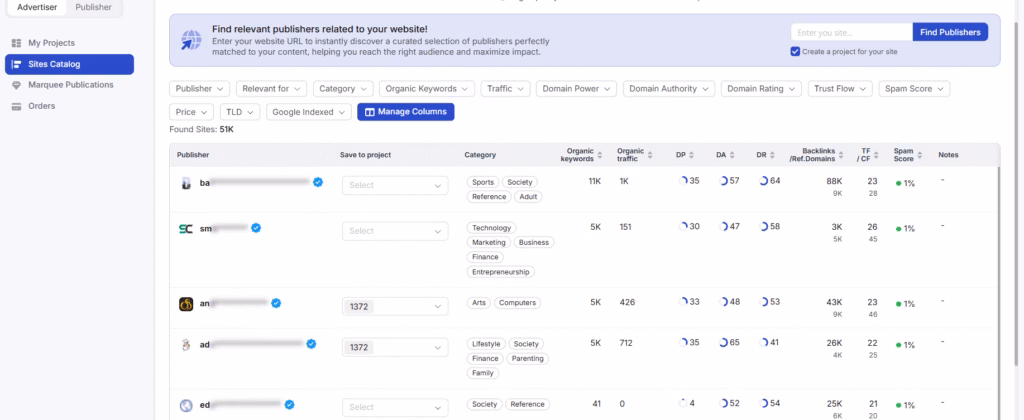Click the Spam Score column sort icon

(x=921, y=155)
